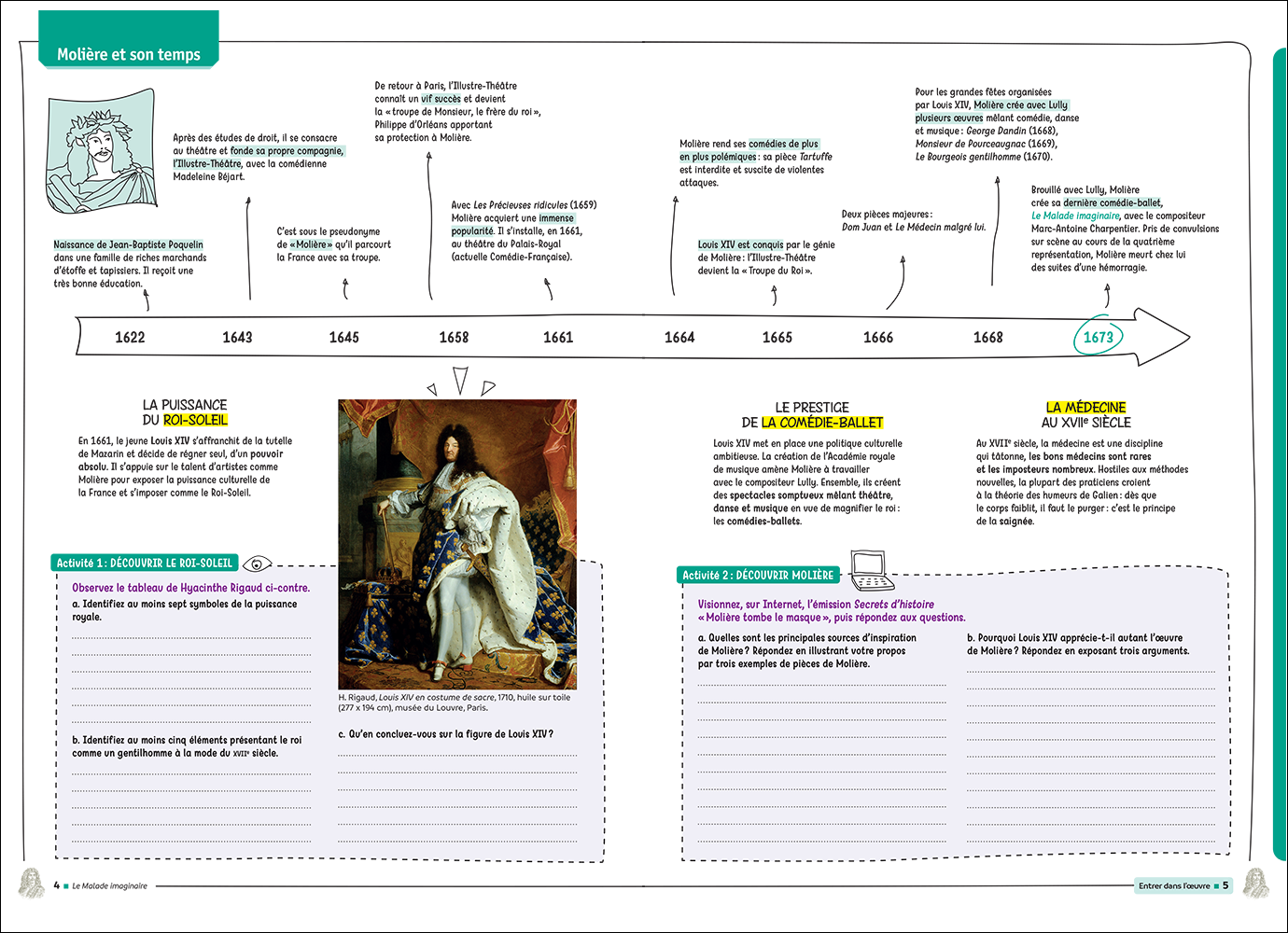Click the bust icon next to page number 5
This screenshot has width=1288, height=933.
pos(1255,884)
